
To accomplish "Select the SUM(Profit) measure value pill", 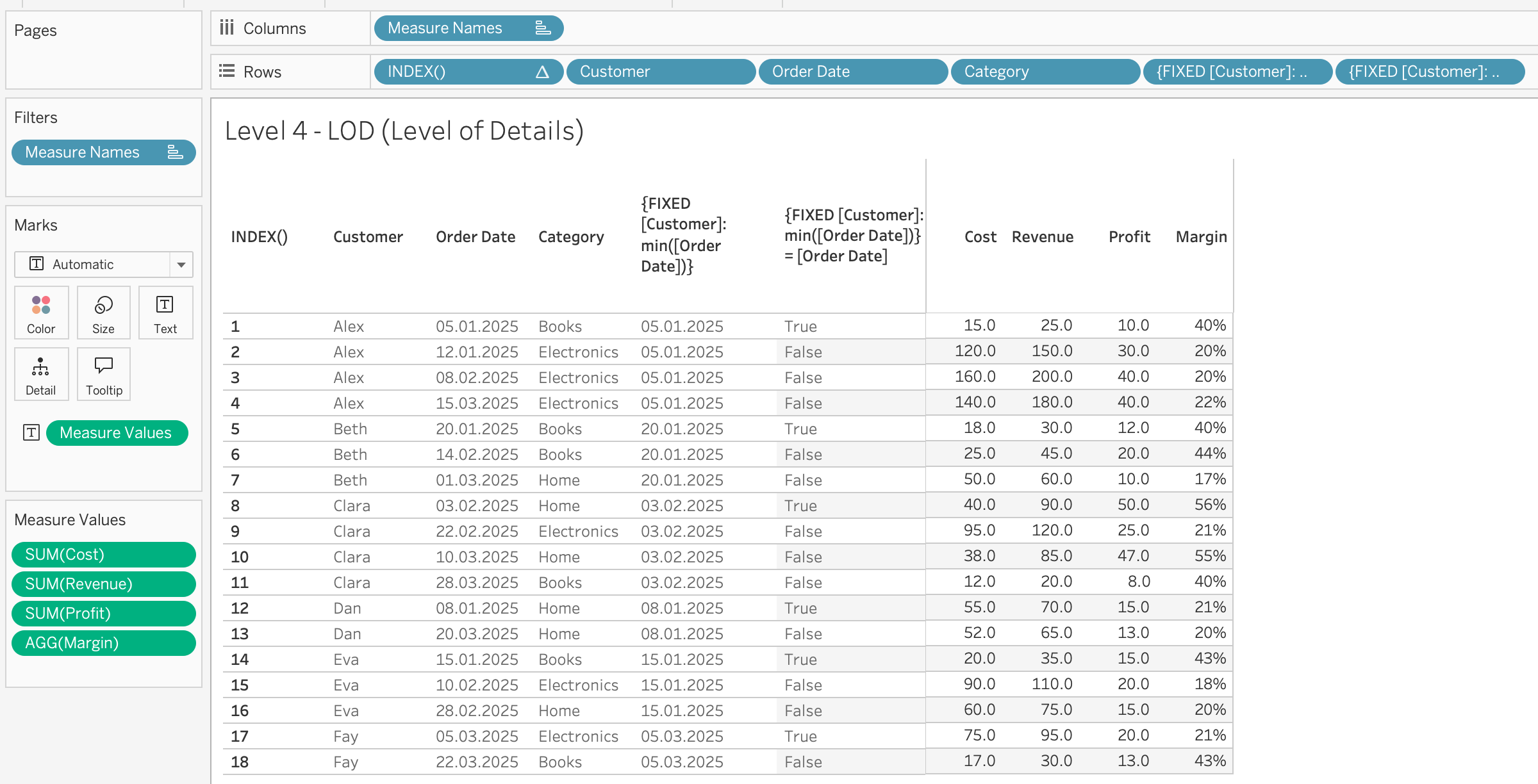I will click(x=103, y=614).
